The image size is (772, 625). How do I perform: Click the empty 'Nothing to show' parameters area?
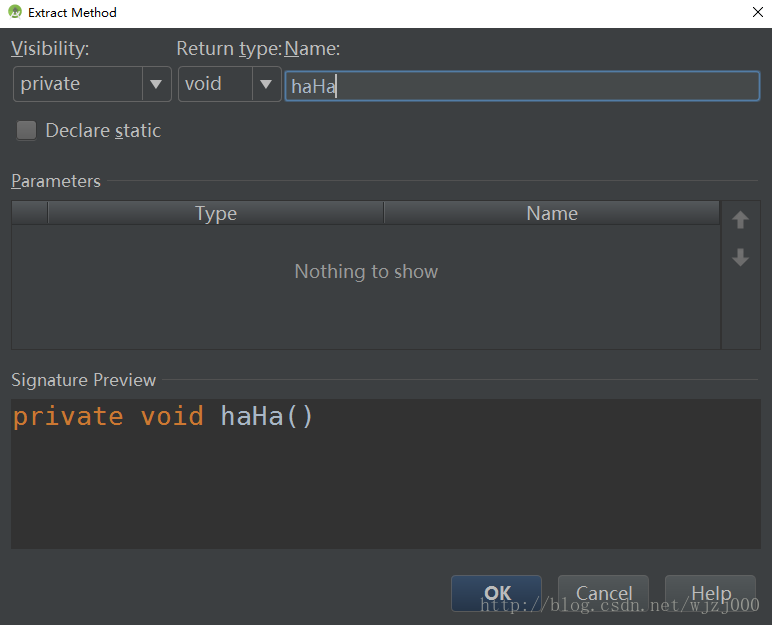(x=366, y=272)
